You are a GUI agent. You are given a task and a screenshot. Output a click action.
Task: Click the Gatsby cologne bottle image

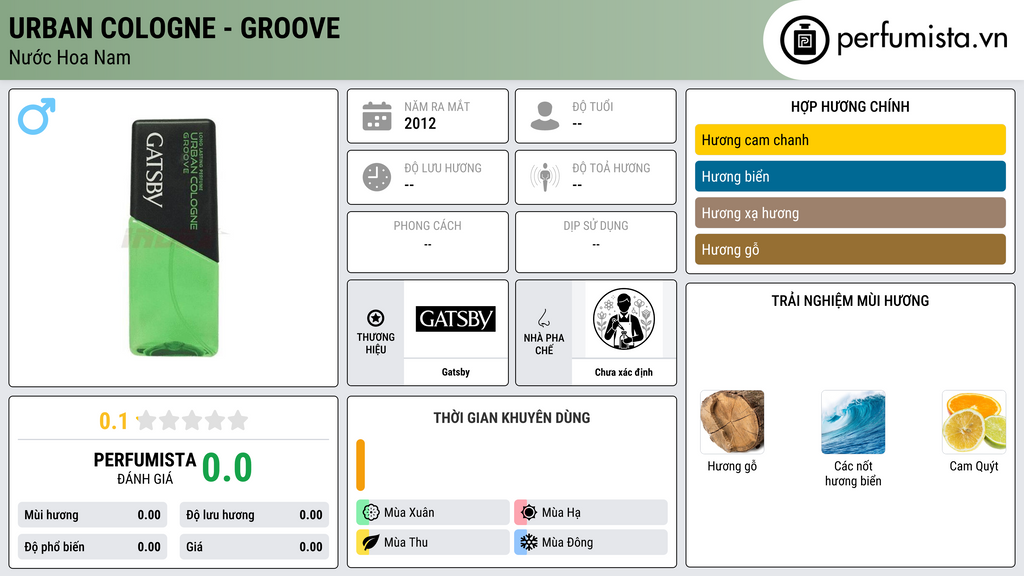click(174, 238)
